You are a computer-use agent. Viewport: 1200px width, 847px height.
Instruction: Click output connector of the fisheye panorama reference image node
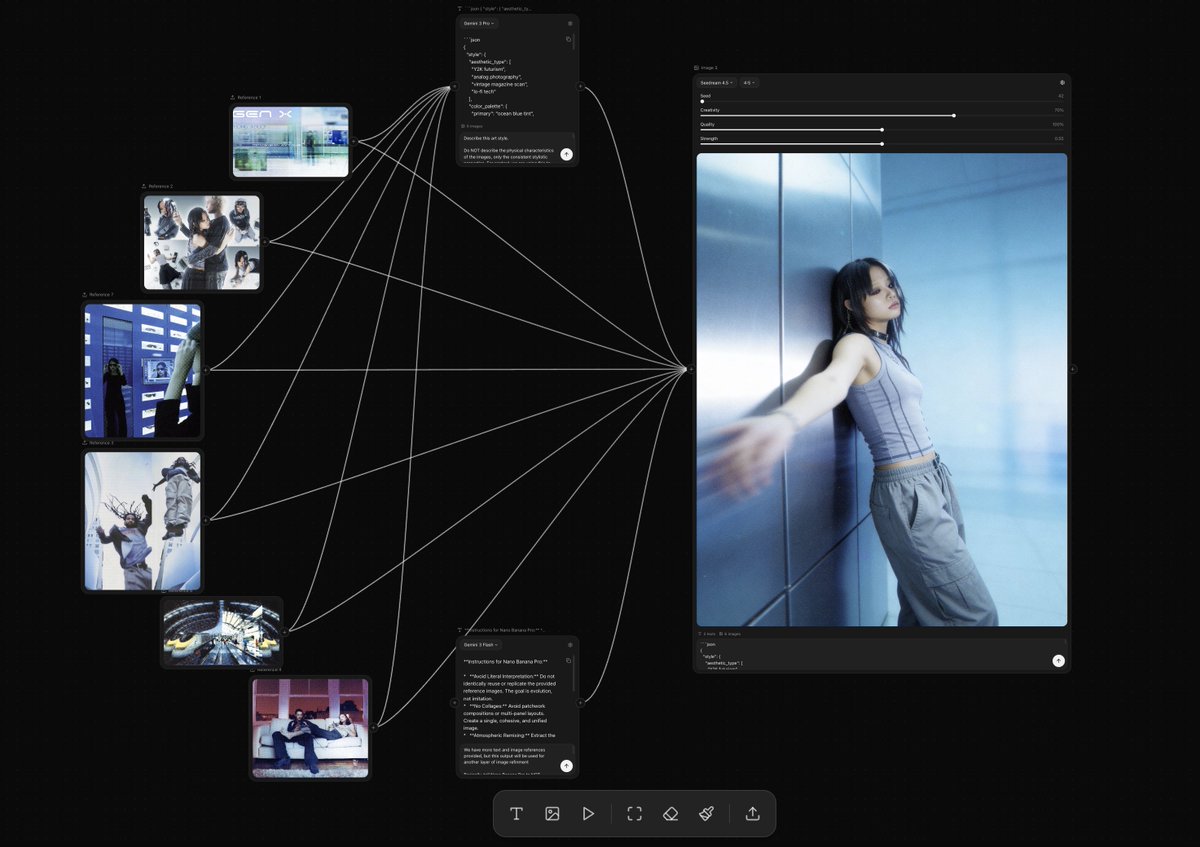point(285,631)
